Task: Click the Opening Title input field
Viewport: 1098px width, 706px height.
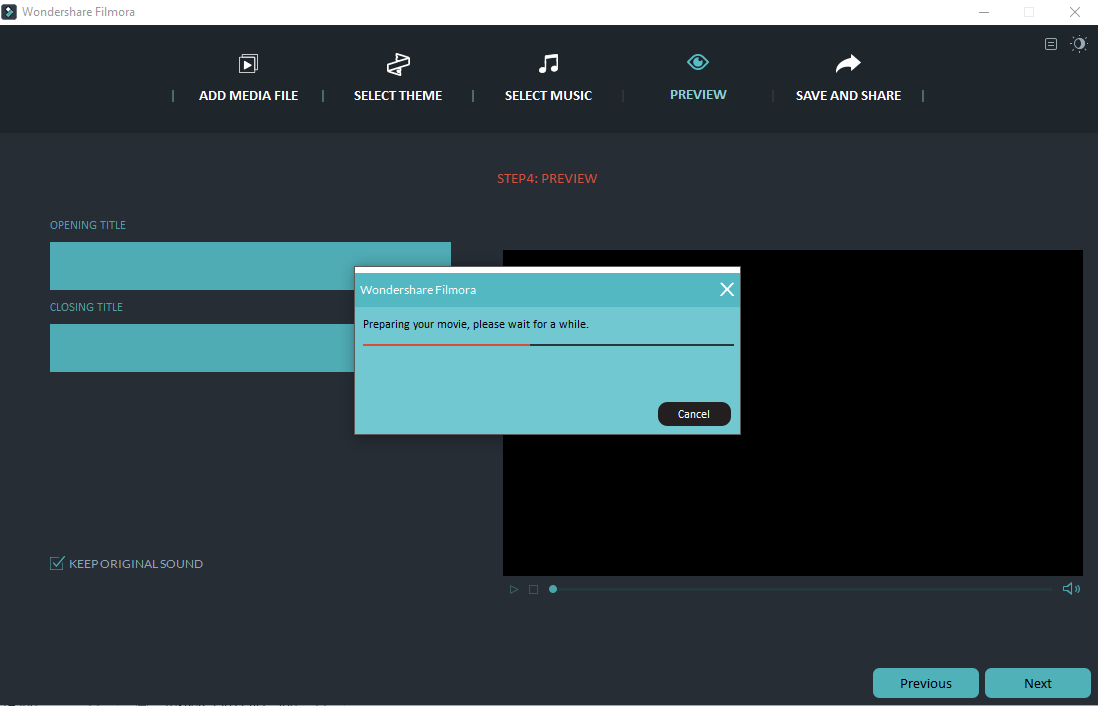Action: coord(250,266)
